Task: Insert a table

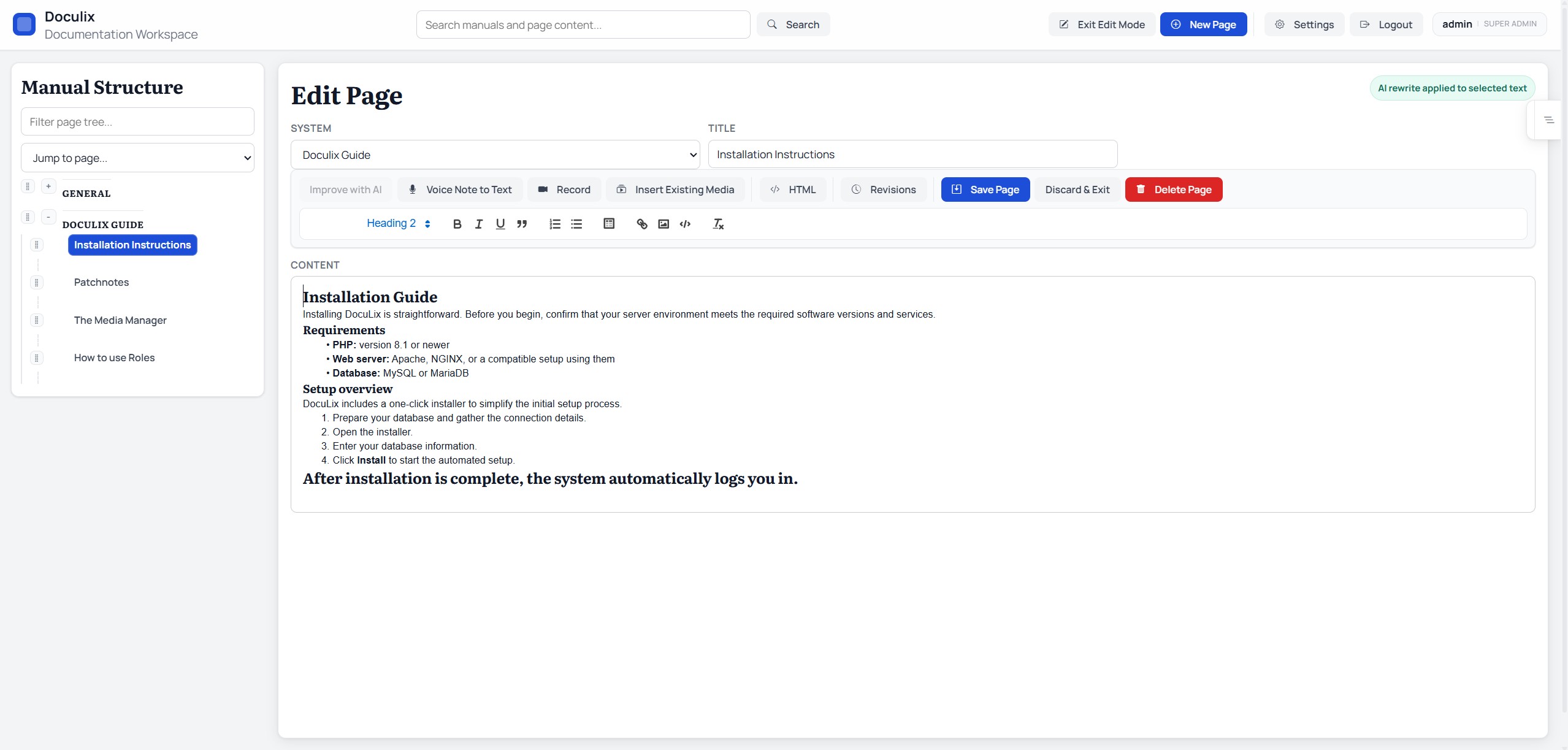Action: click(609, 223)
